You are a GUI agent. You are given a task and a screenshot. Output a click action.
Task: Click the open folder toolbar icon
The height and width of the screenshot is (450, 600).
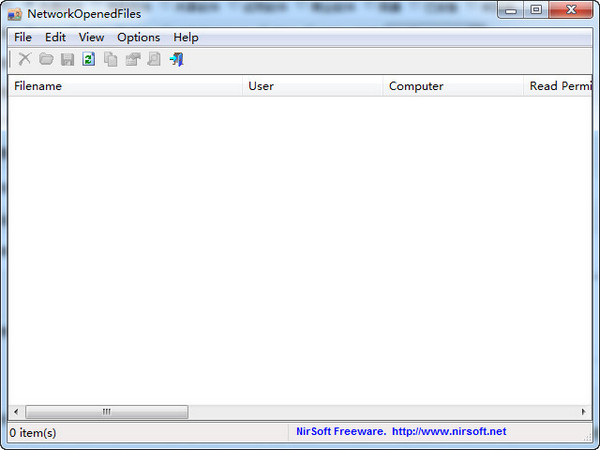[x=46, y=59]
